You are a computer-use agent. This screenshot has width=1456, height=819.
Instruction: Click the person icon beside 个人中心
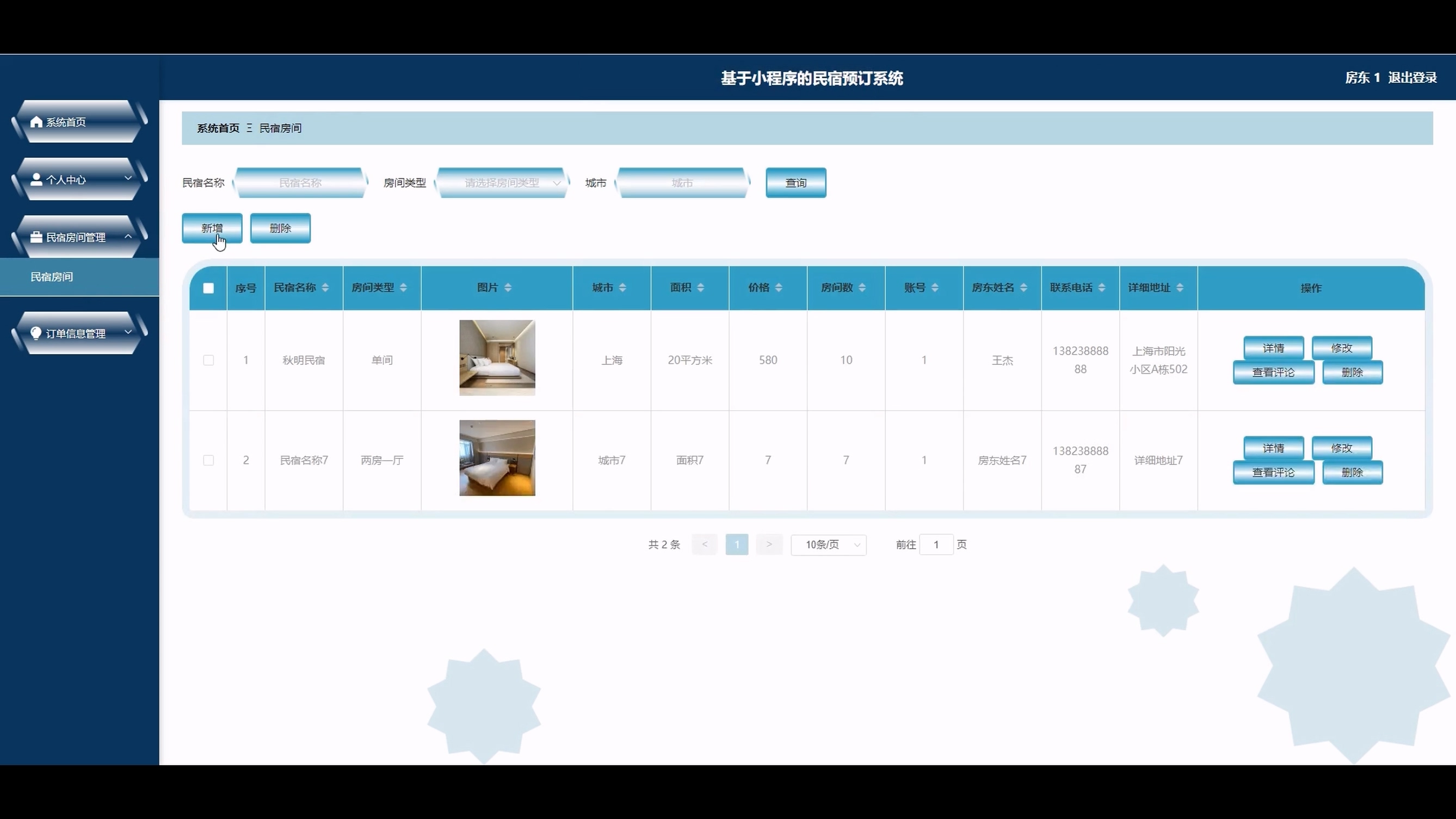coord(36,179)
